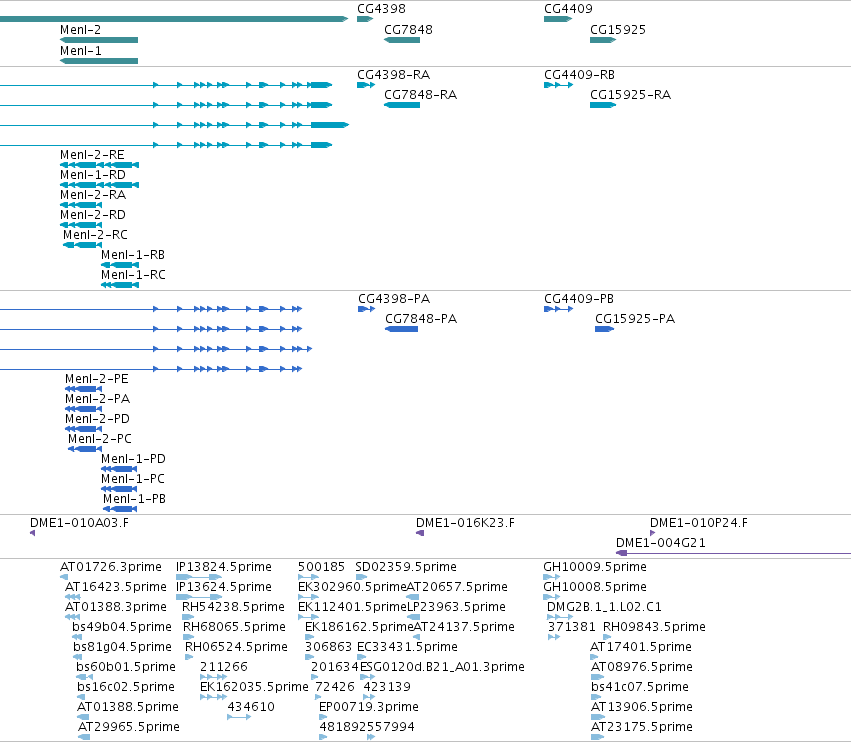Select EST AT16423.5prime
Image resolution: width=851 pixels, height=742 pixels.
point(72,597)
